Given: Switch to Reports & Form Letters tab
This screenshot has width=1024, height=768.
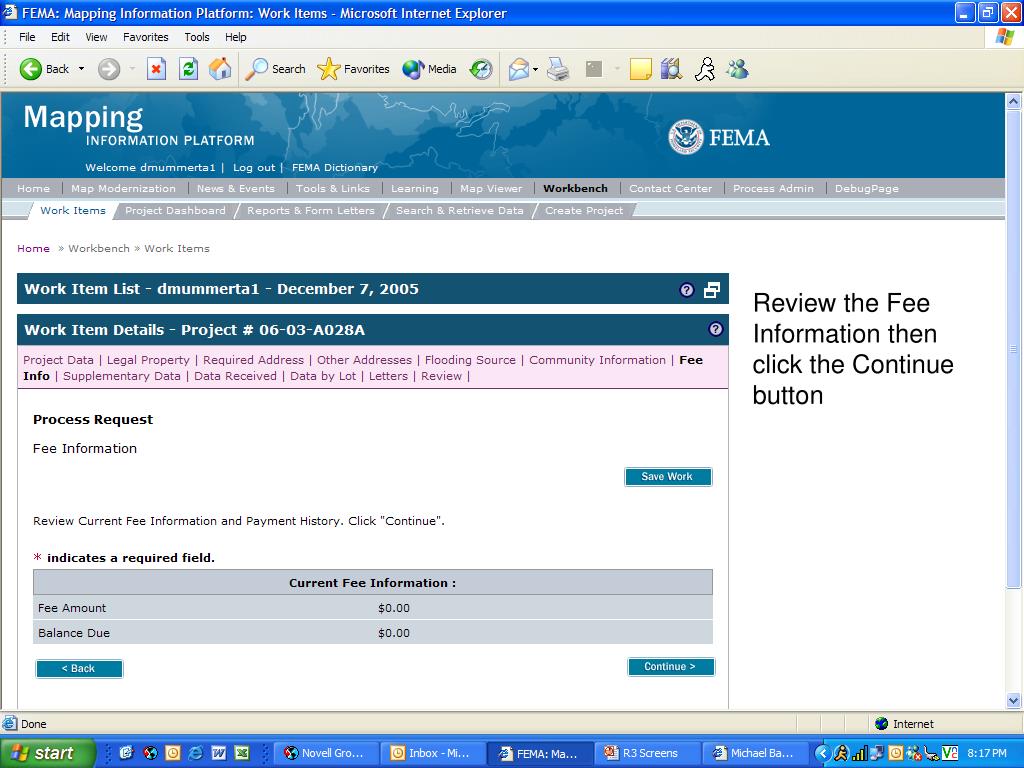Looking at the screenshot, I should [311, 211].
